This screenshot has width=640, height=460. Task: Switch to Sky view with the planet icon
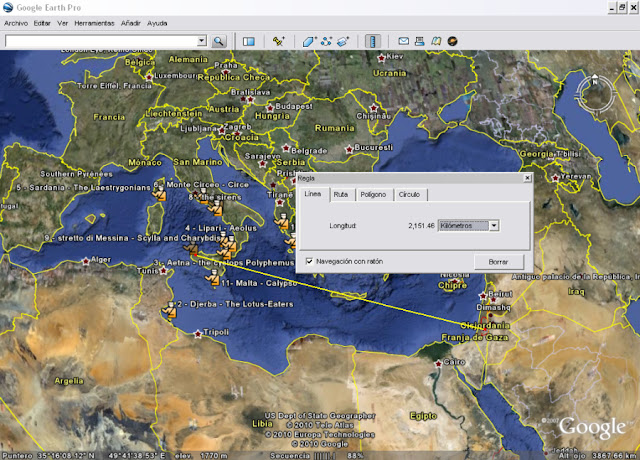pos(452,41)
